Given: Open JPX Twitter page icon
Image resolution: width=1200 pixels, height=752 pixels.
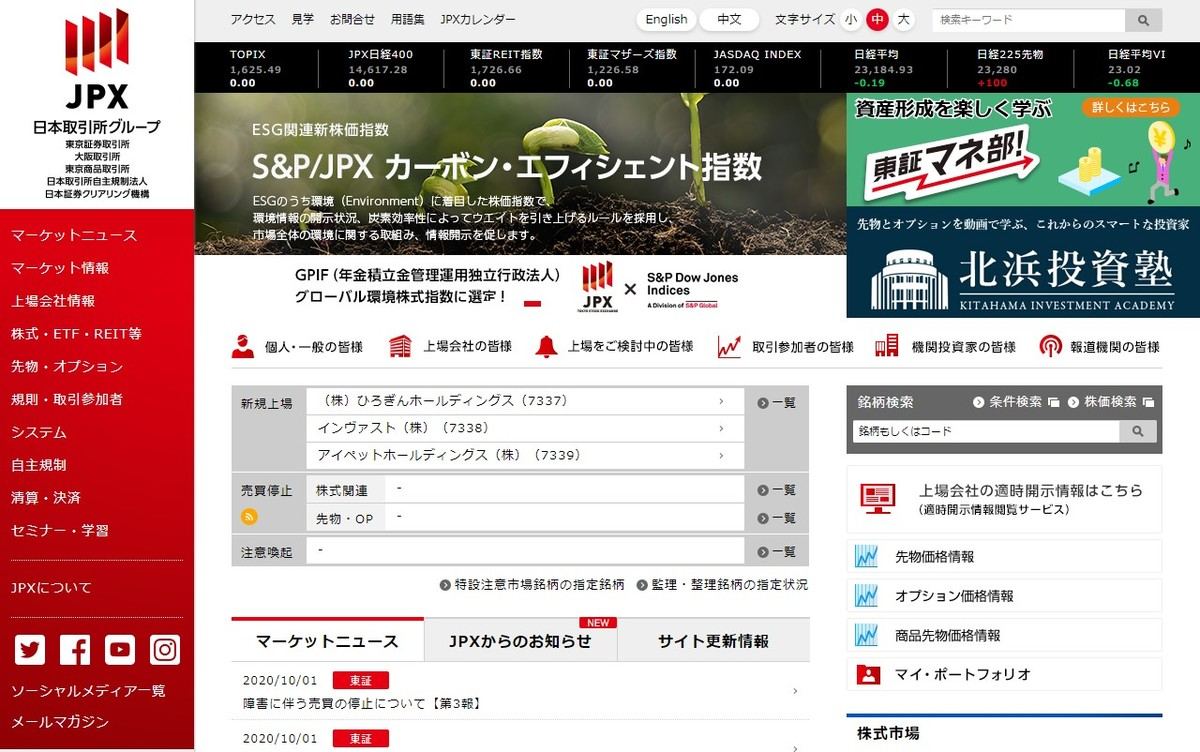Looking at the screenshot, I should 30,650.
